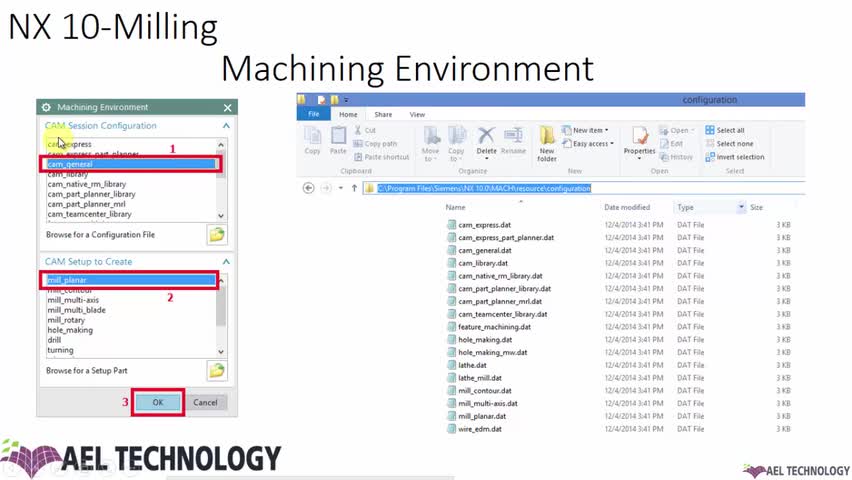The height and width of the screenshot is (480, 852).
Task: Click the Machining Environment gear icon
Action: (46, 107)
